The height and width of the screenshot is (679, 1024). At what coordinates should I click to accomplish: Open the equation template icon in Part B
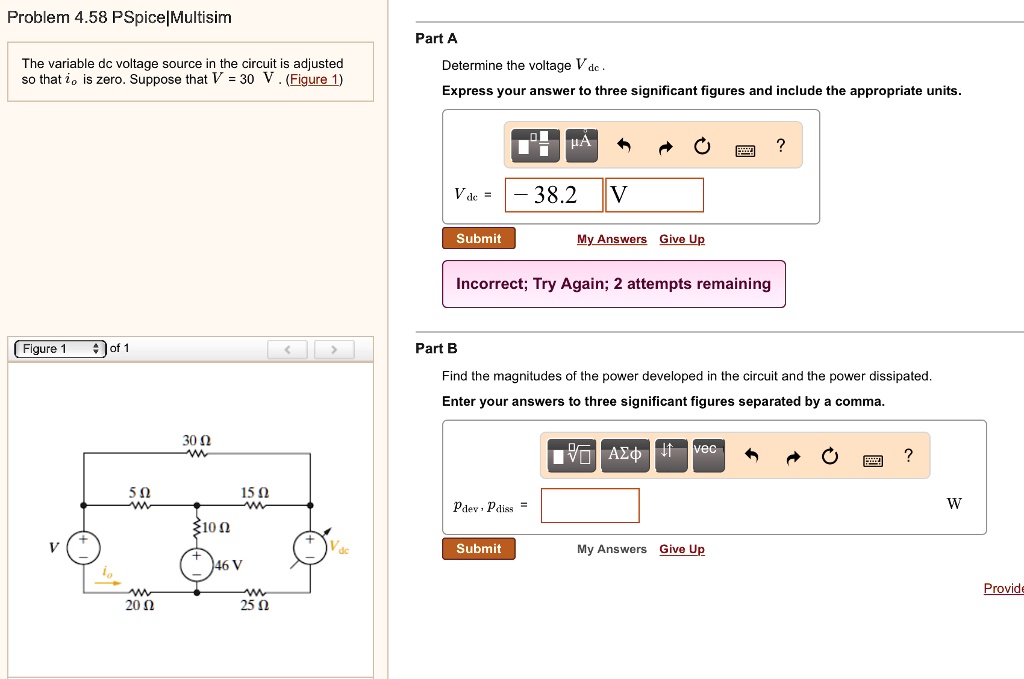568,453
